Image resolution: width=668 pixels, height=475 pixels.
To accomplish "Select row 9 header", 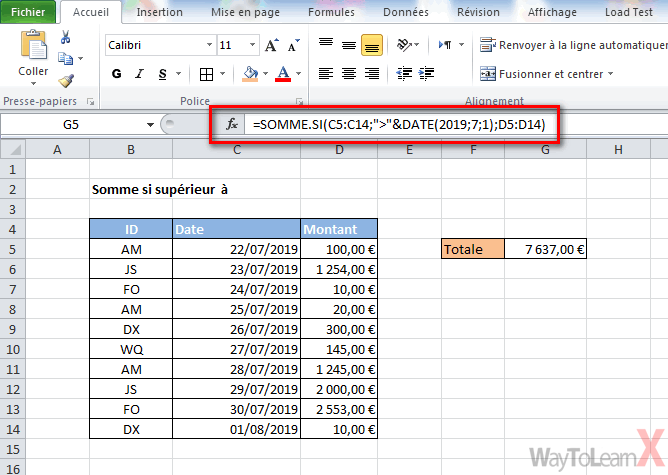I will click(13, 329).
